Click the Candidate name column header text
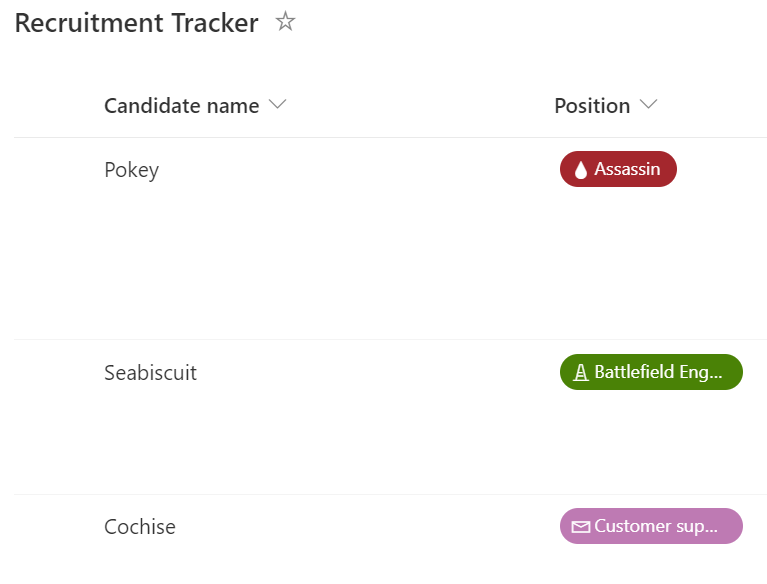Image resolution: width=767 pixels, height=584 pixels. click(x=181, y=106)
